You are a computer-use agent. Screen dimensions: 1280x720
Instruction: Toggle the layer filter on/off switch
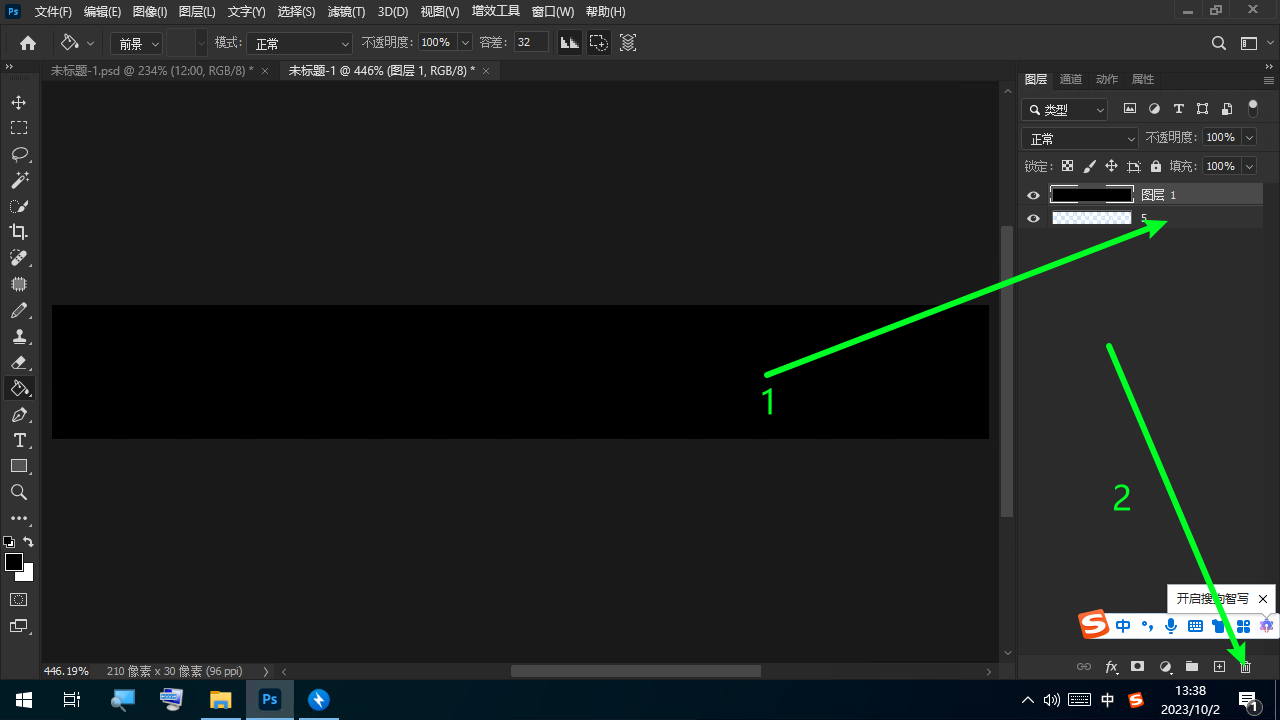pyautogui.click(x=1253, y=109)
